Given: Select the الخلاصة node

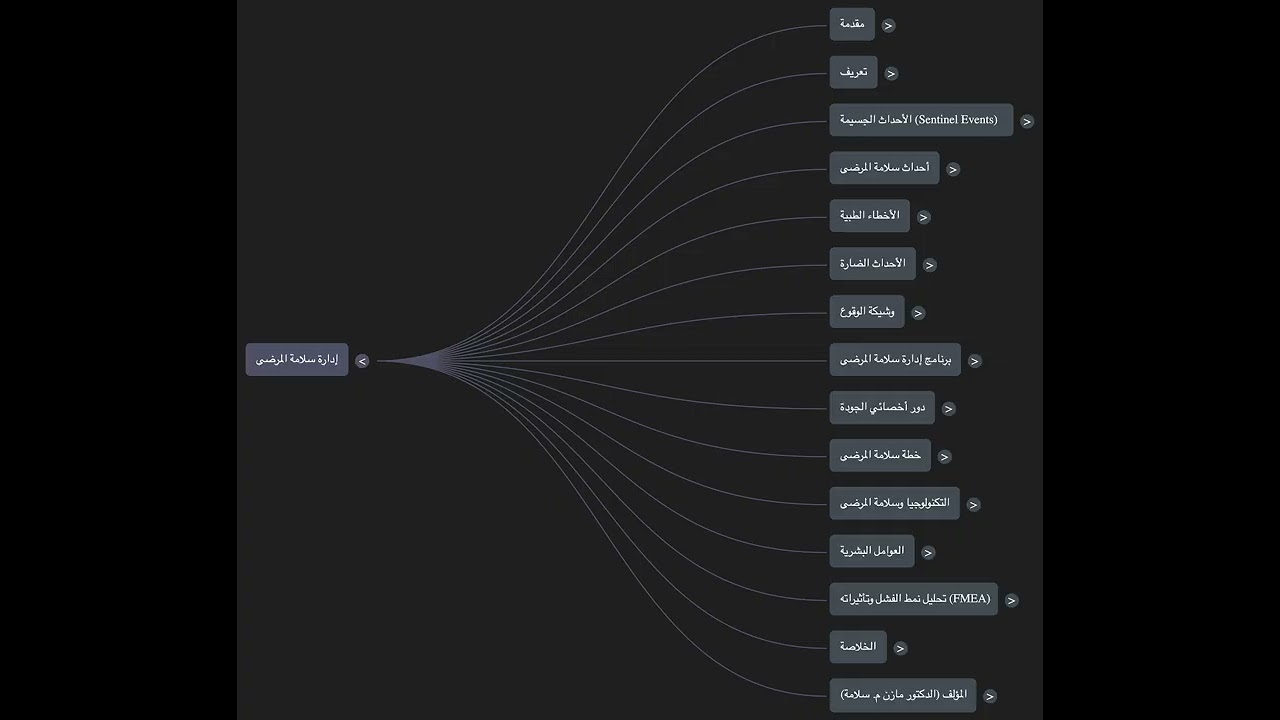Looking at the screenshot, I should click(858, 647).
